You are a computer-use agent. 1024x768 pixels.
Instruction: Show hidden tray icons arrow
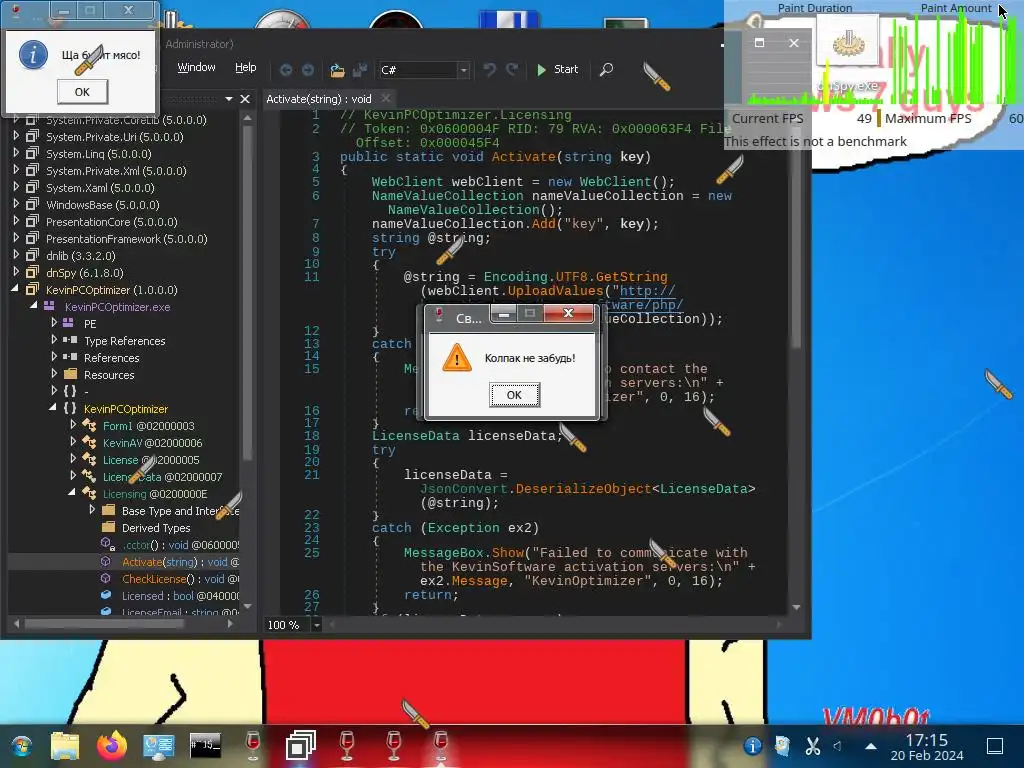[x=871, y=745]
